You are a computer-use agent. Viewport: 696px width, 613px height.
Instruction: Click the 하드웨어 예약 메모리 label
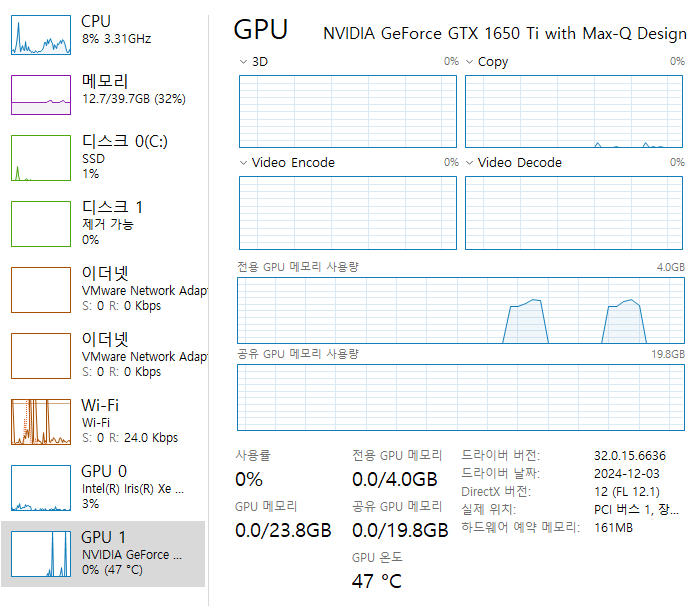tap(520, 527)
